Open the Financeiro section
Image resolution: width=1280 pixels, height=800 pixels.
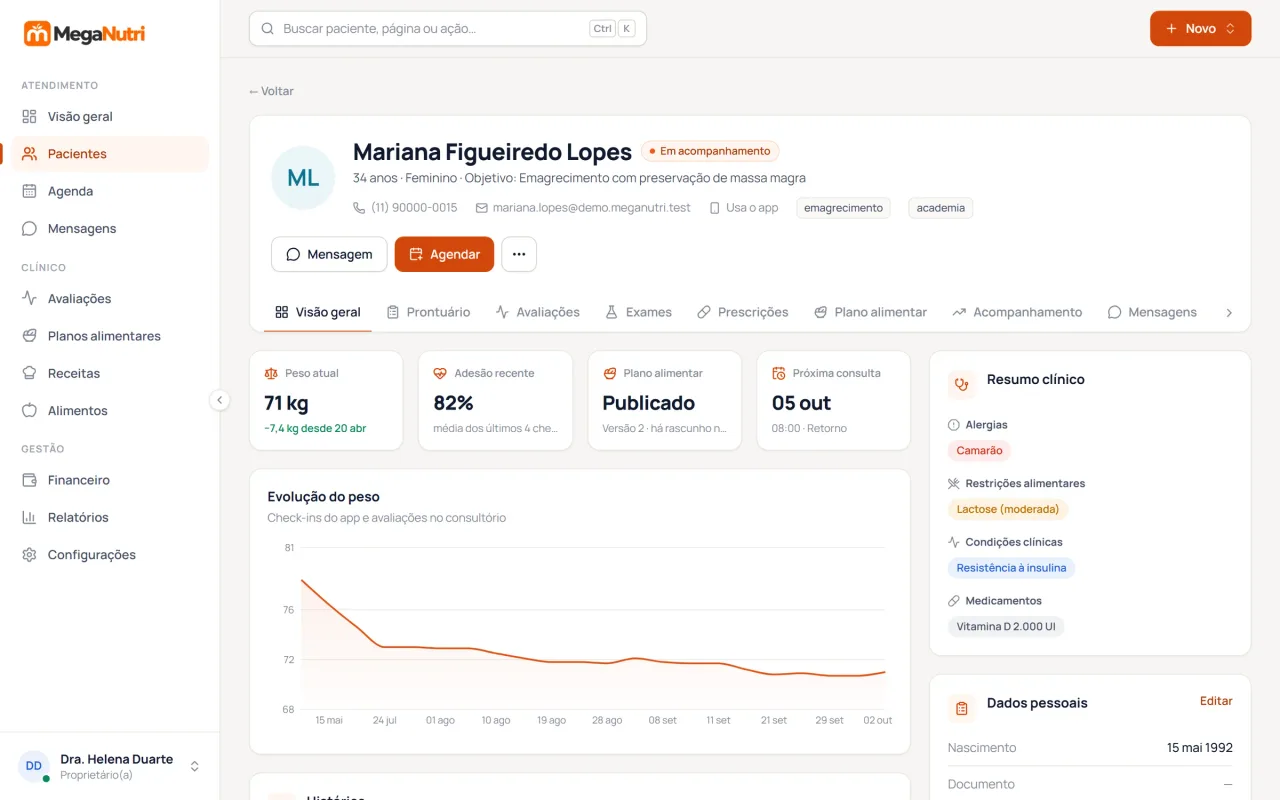tap(110, 480)
